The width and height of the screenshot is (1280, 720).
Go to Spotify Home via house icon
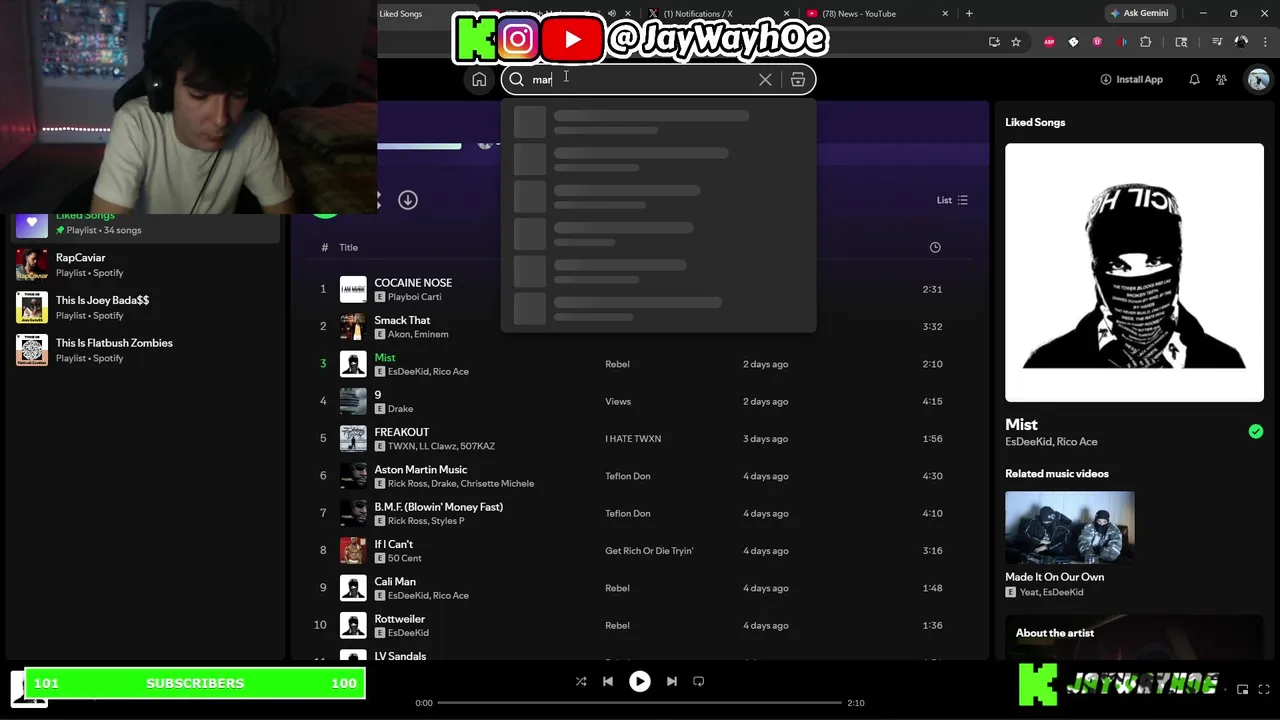coord(479,80)
